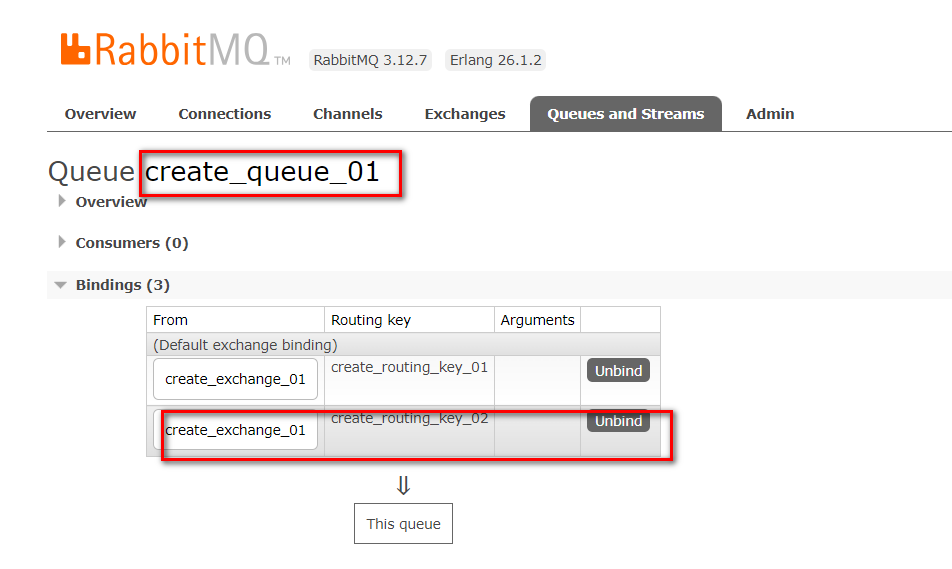The width and height of the screenshot is (952, 569).
Task: Collapse the Bindings (3) section
Action: pos(122,285)
